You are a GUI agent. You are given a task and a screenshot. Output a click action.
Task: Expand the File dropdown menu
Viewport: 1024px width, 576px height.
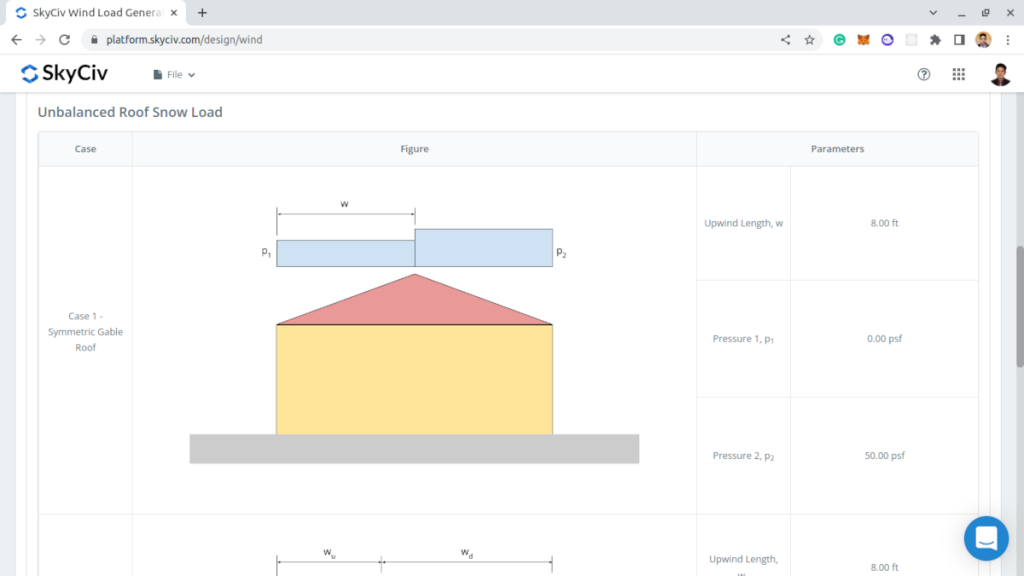(x=172, y=73)
